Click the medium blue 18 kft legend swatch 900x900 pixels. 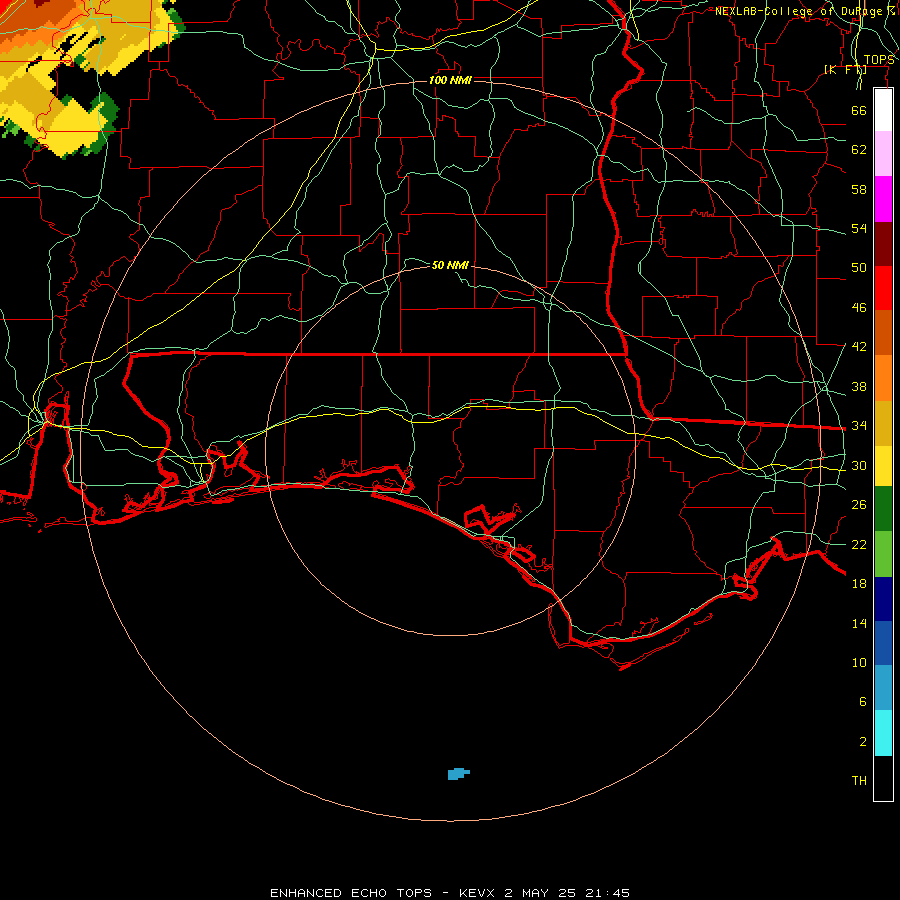click(x=883, y=643)
